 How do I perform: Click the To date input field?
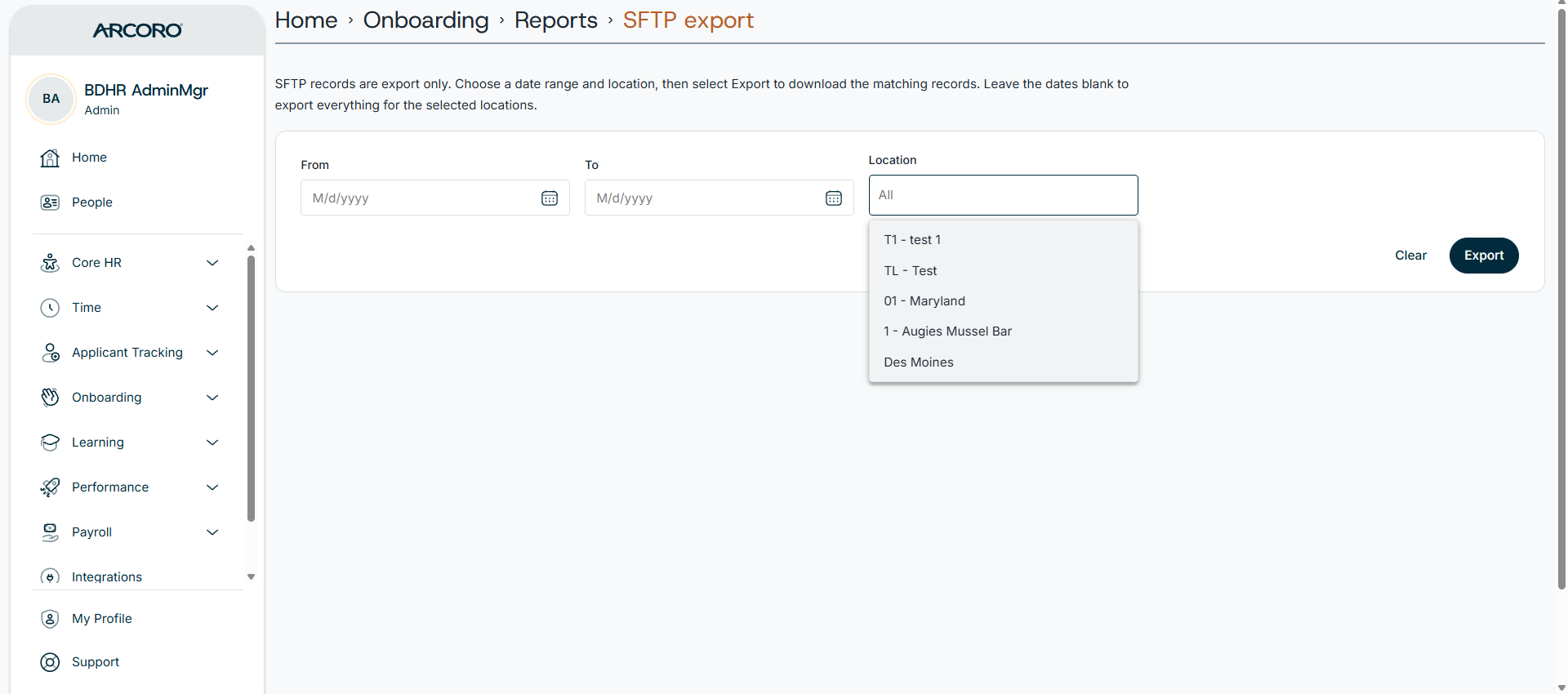[719, 198]
